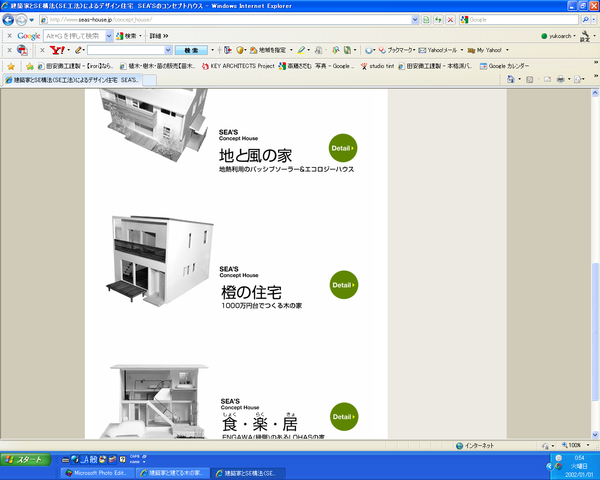600x480 pixels.
Task: Click the vertical scrollbar up arrow
Action: (595, 93)
